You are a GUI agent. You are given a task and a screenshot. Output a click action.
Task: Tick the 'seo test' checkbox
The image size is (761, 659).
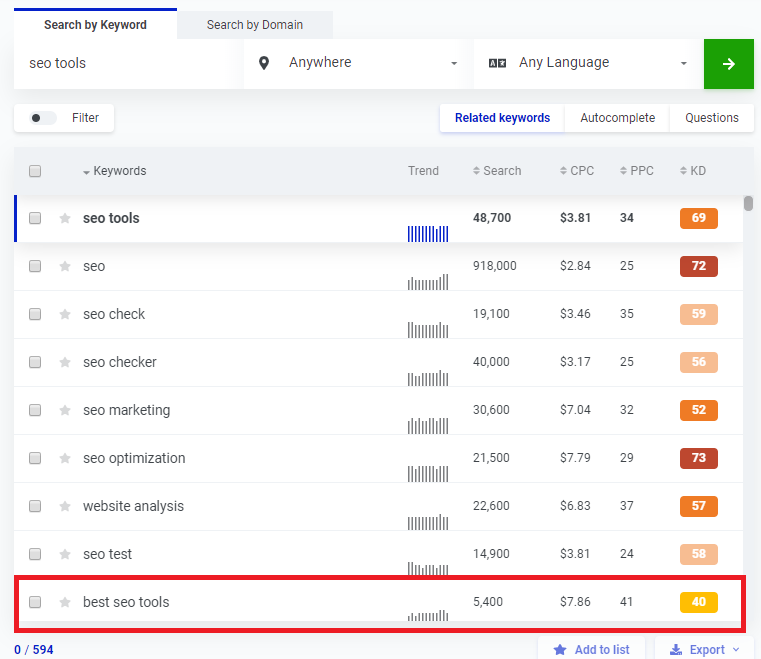35,554
